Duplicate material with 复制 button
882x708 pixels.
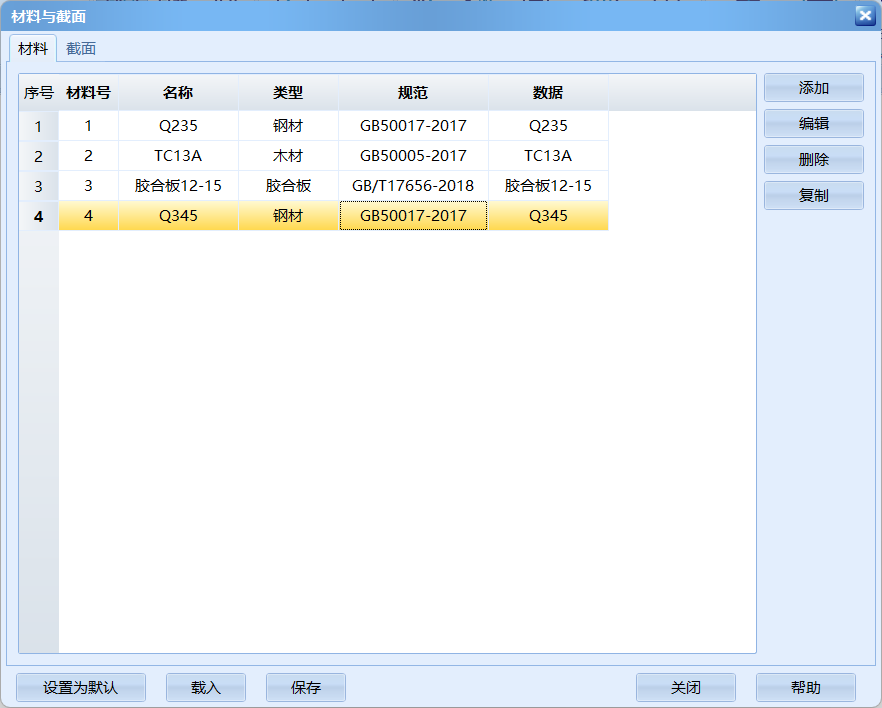tap(813, 196)
